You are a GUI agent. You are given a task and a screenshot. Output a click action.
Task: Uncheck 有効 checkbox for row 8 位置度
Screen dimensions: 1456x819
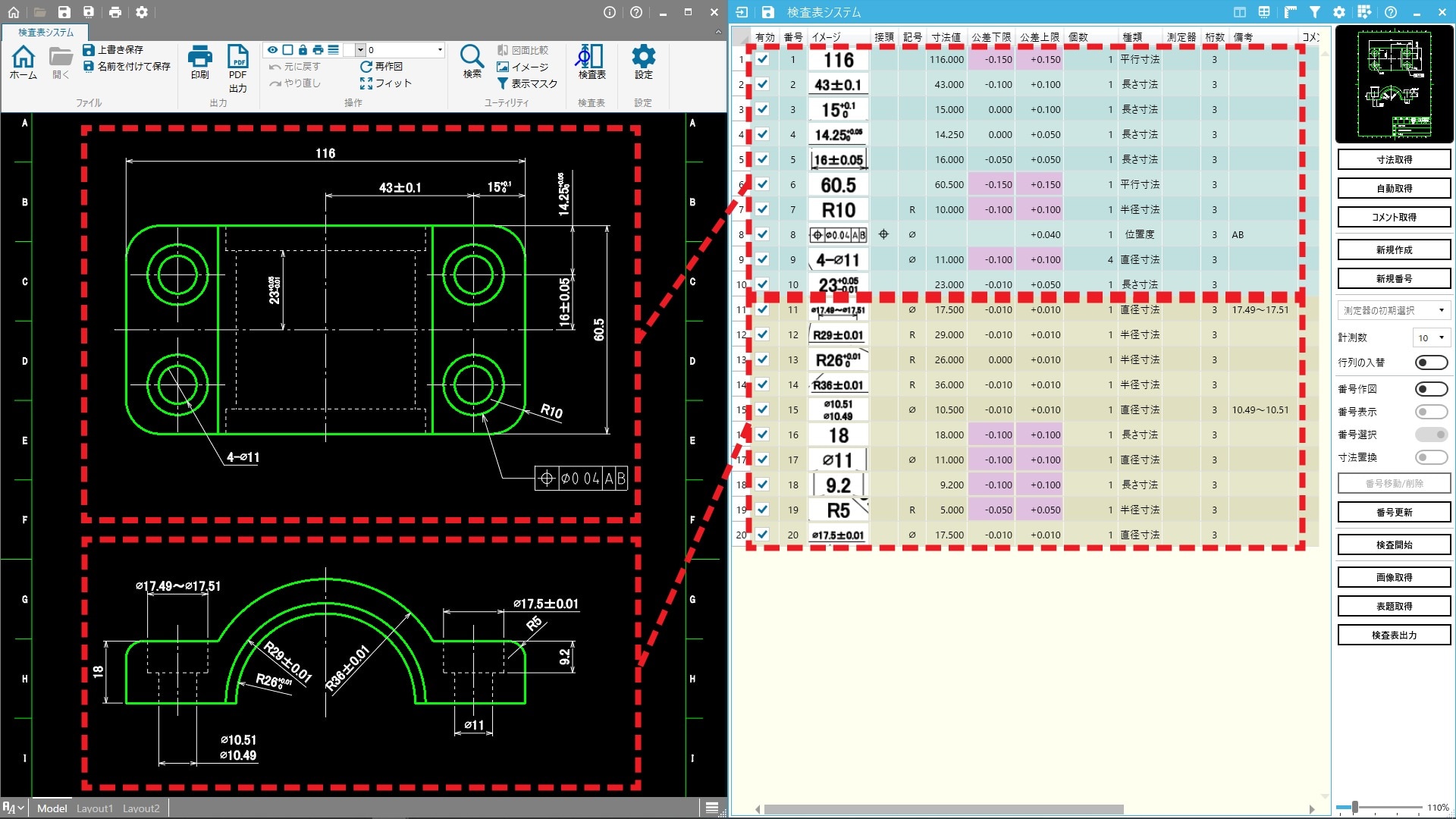(763, 234)
